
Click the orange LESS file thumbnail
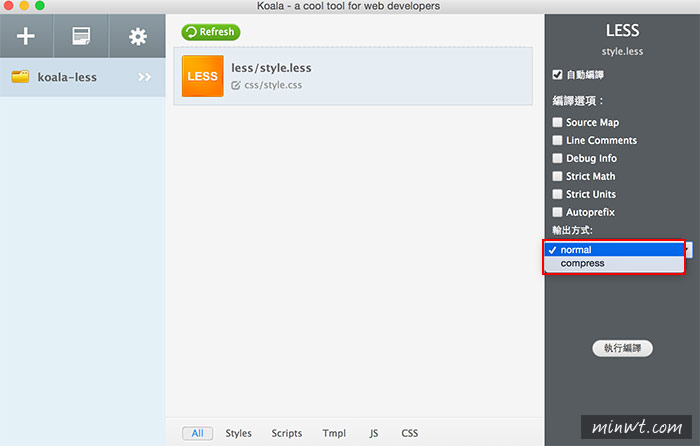(x=203, y=76)
